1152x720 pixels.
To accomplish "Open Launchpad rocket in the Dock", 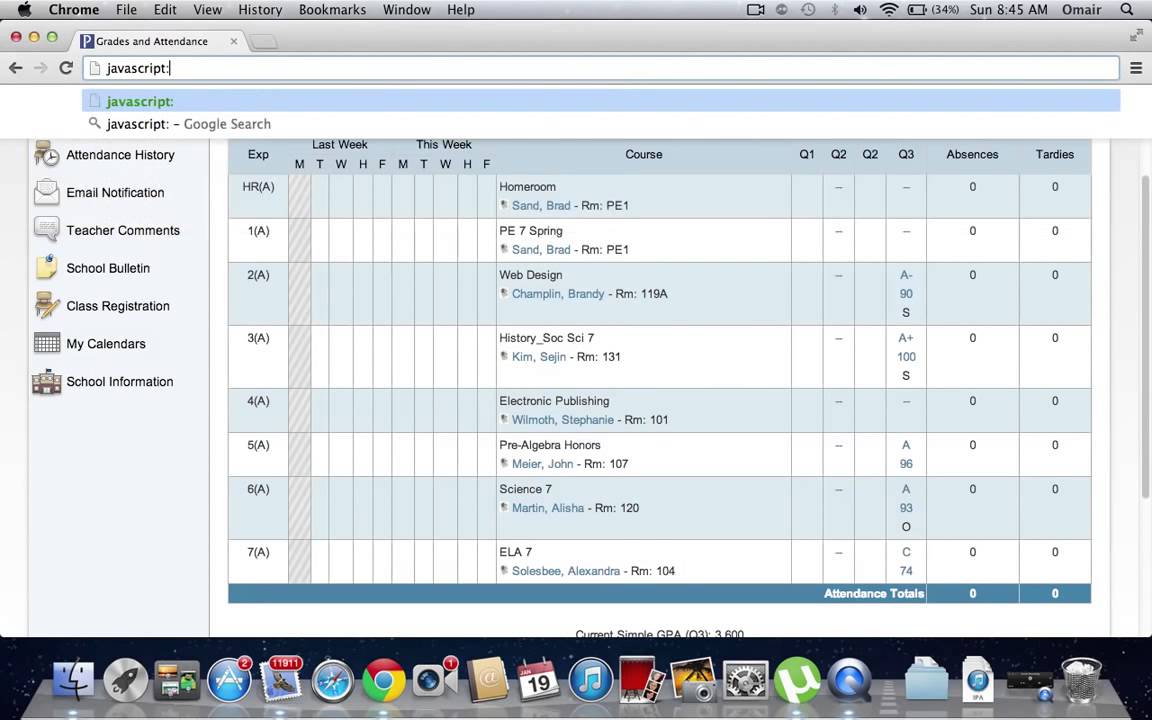I will coord(125,681).
